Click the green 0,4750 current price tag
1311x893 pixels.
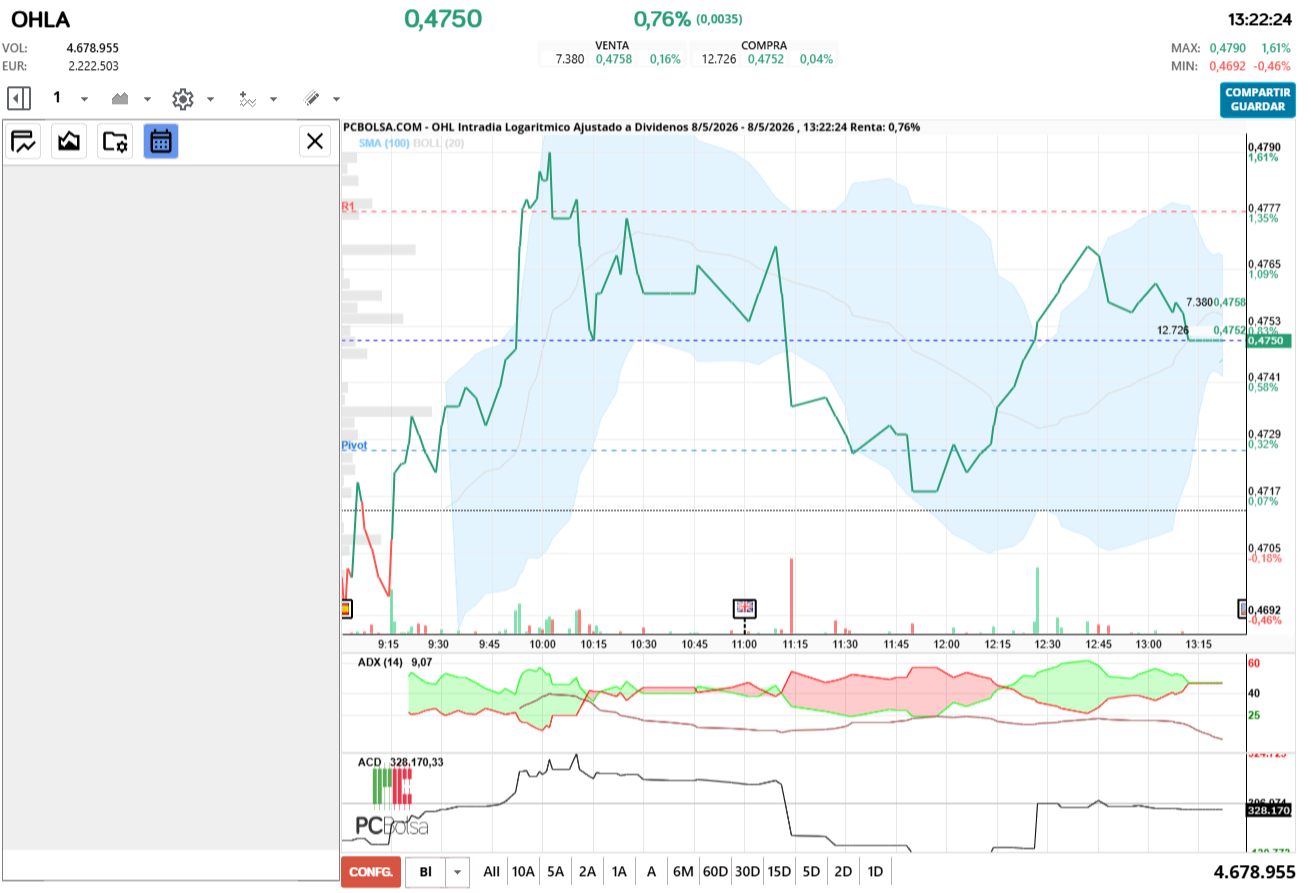(x=1270, y=341)
